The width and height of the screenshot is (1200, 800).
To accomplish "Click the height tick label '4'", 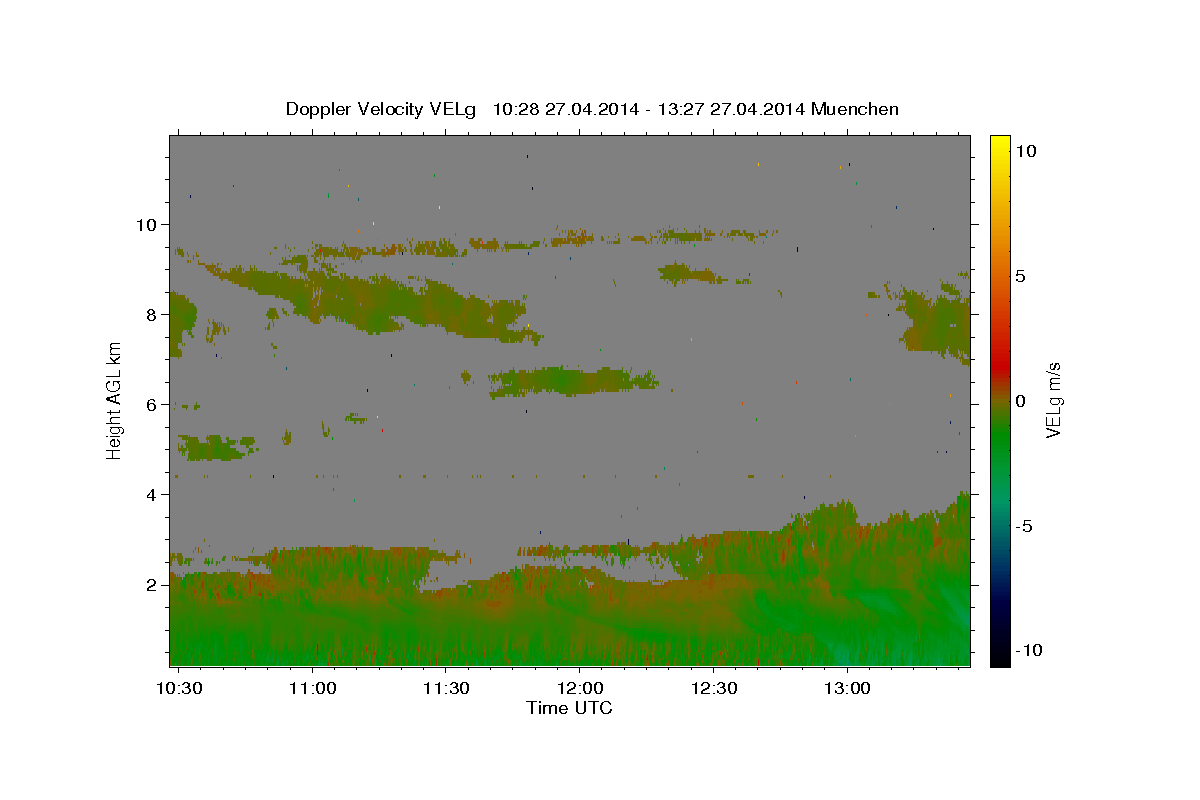I will (150, 494).
